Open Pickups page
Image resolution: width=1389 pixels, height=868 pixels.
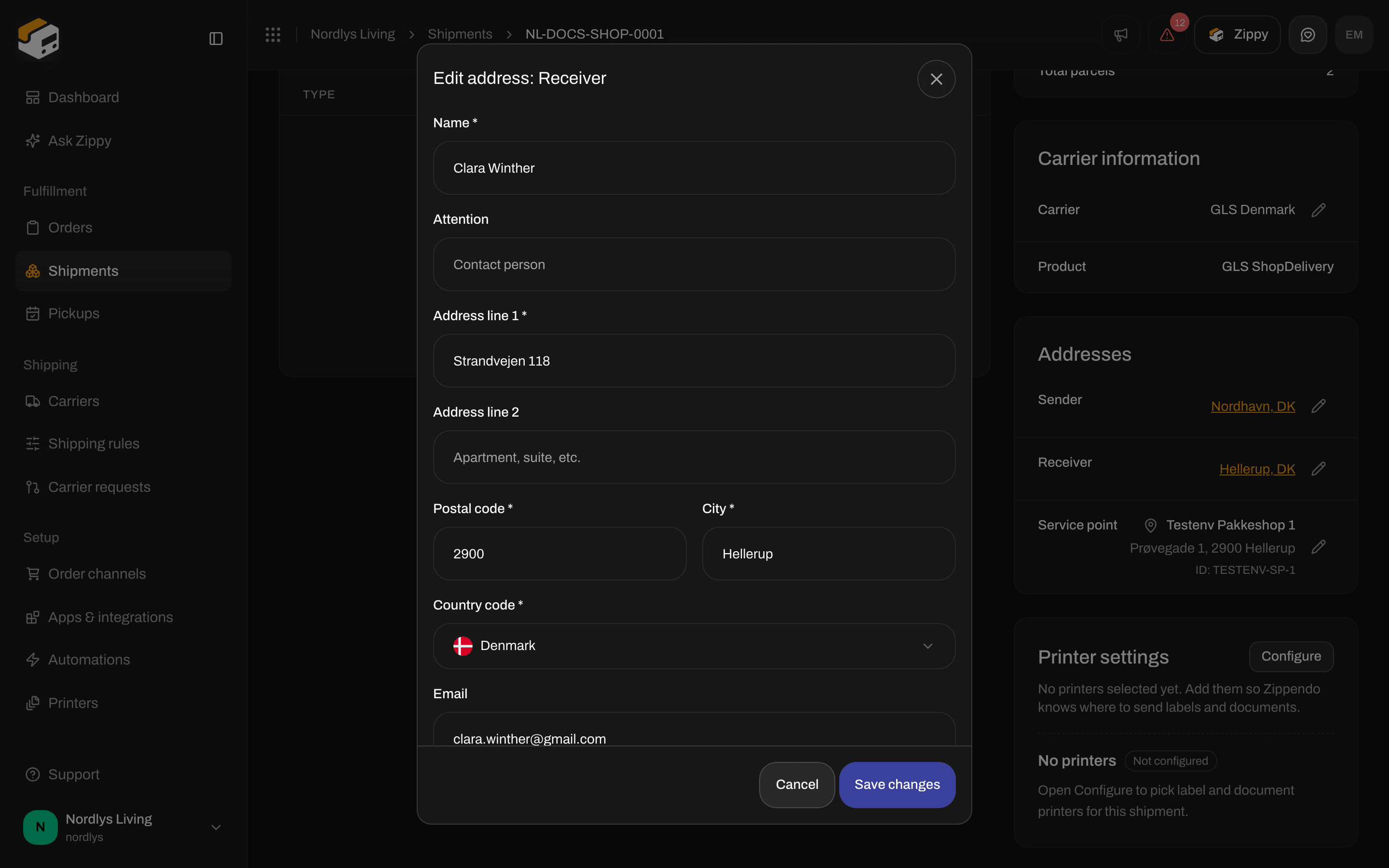(123, 313)
